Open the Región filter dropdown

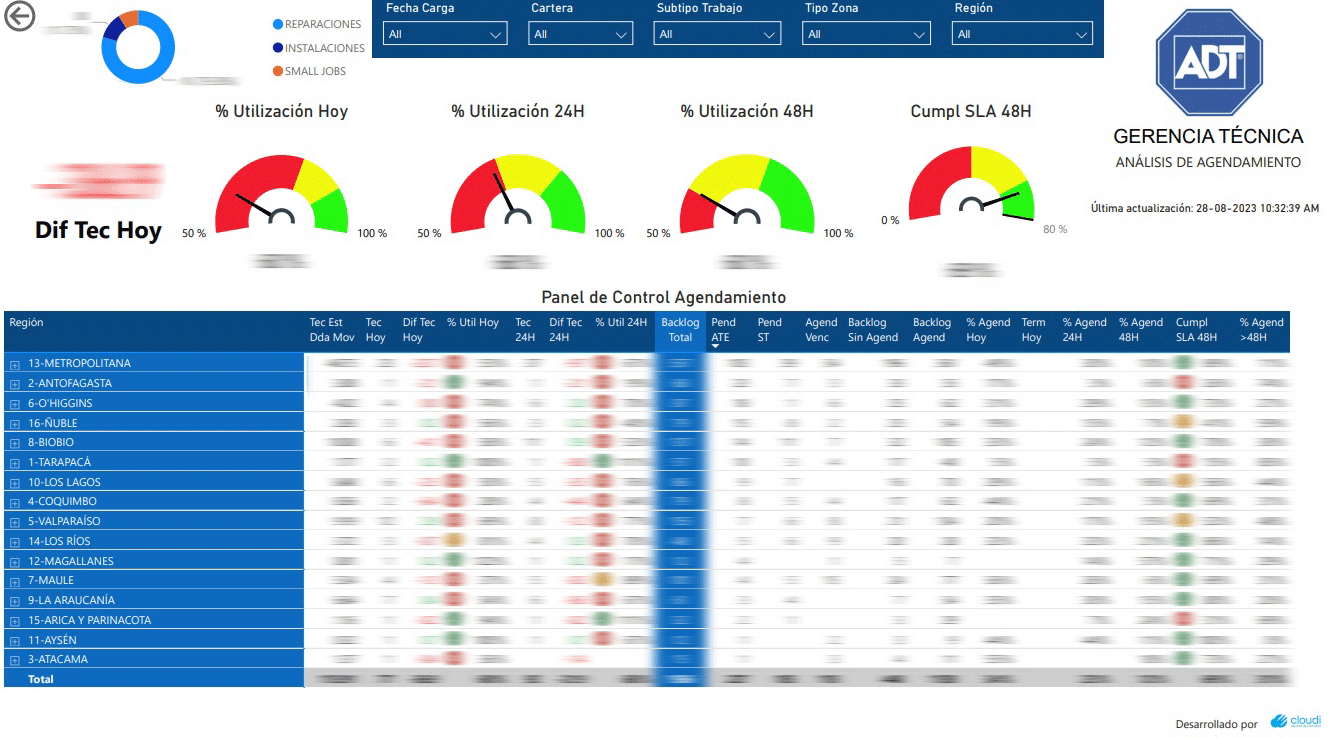[1022, 34]
